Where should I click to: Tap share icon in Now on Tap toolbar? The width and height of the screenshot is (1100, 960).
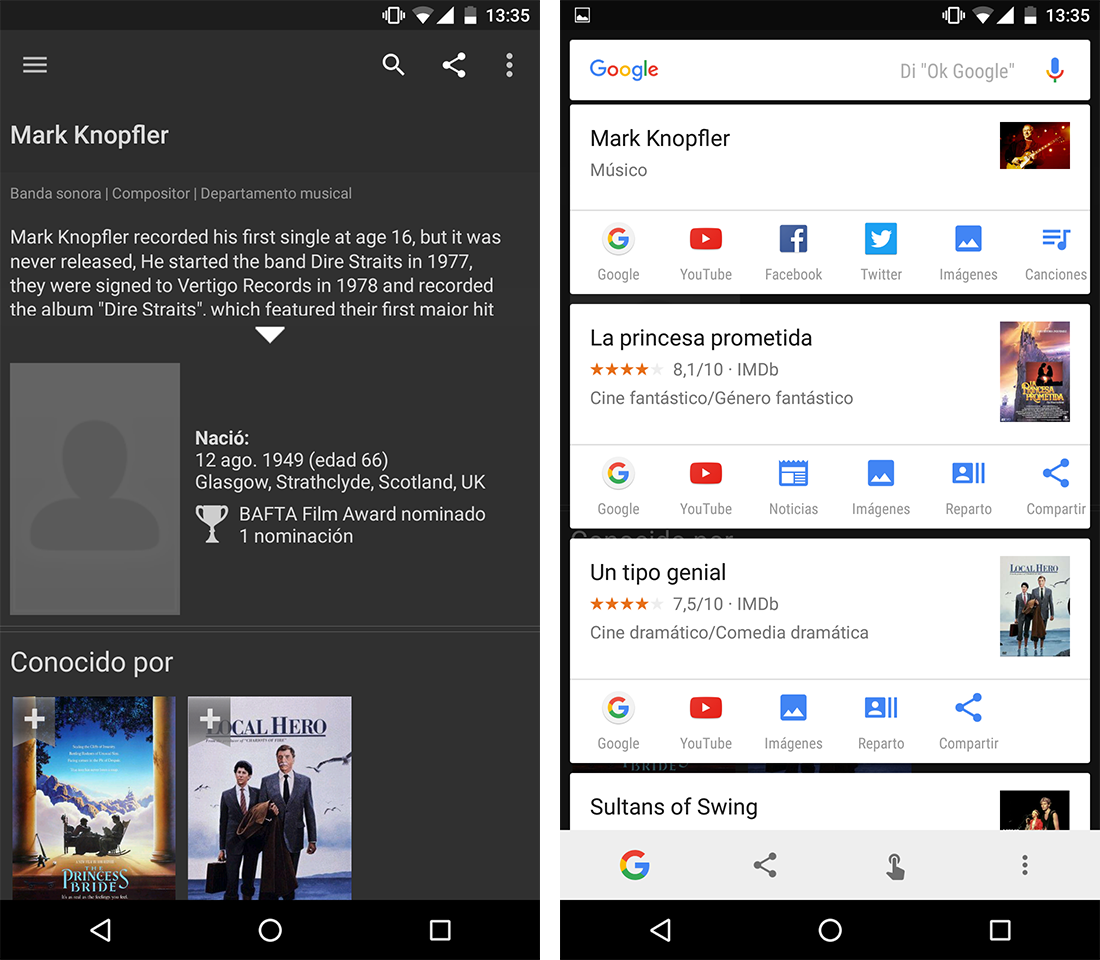[765, 865]
